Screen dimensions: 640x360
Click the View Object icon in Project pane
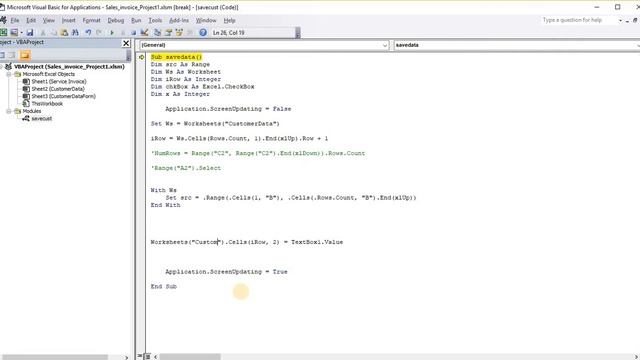pos(12,56)
